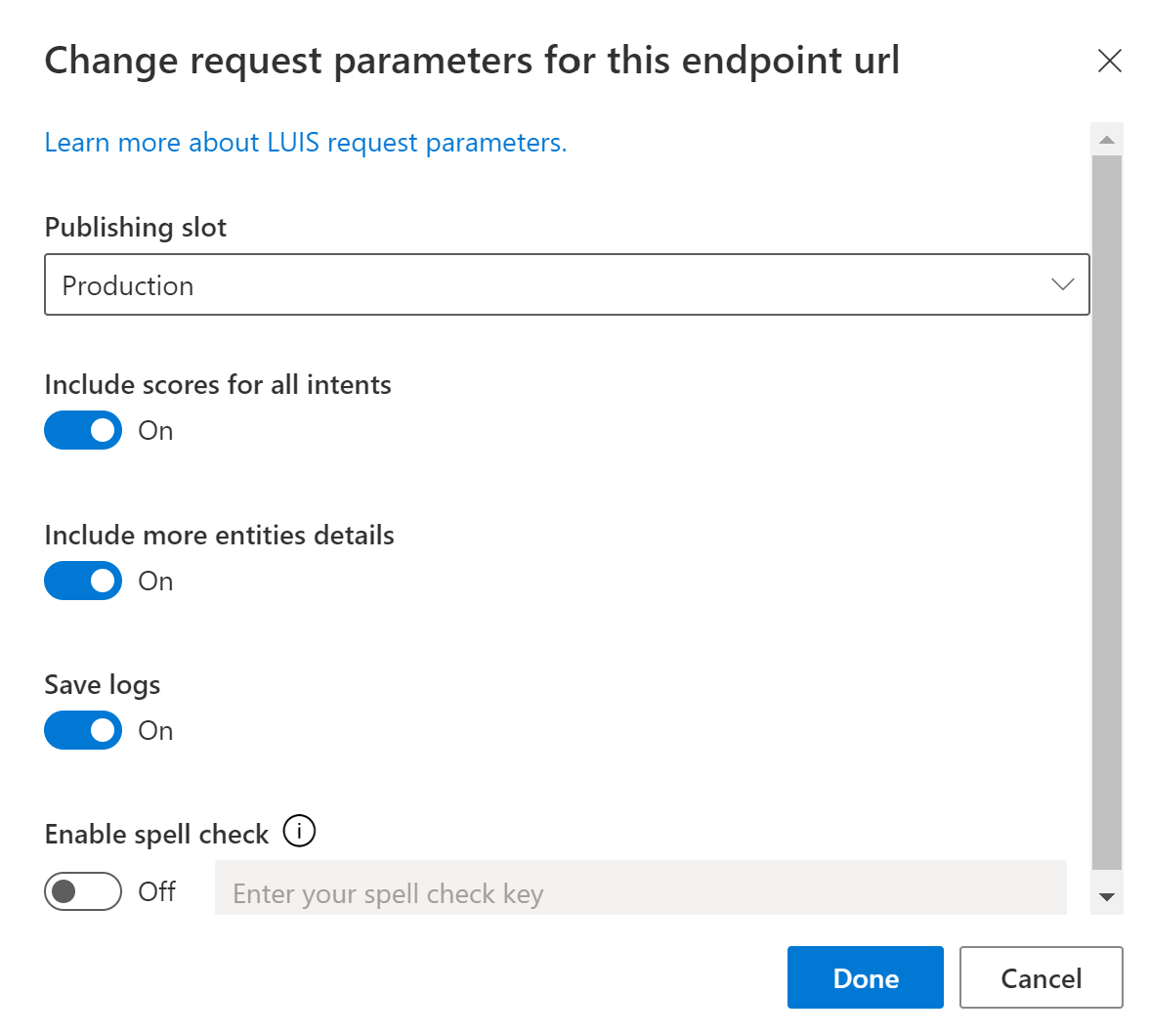This screenshot has width=1149, height=1036.
Task: Confirm changes with the Done button
Action: click(866, 977)
